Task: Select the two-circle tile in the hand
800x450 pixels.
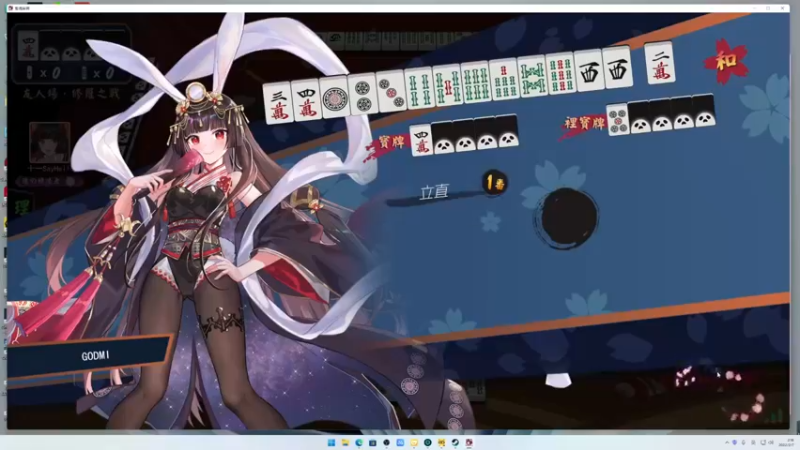Action: pos(363,94)
